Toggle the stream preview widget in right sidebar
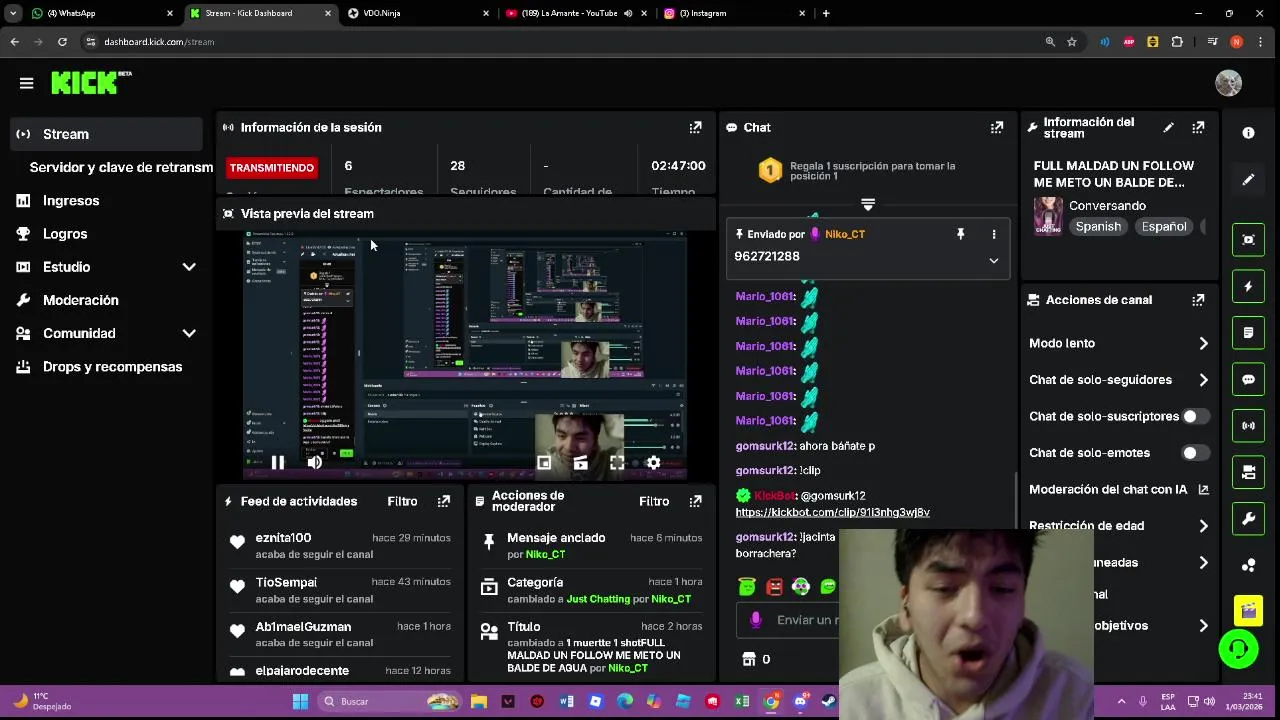1280x720 pixels. 1248,240
